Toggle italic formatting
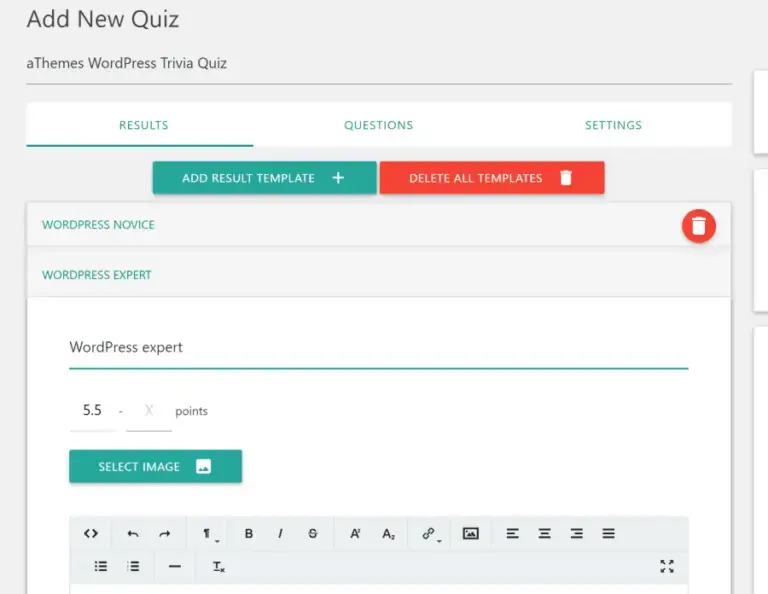Viewport: 768px width, 594px height. point(280,534)
